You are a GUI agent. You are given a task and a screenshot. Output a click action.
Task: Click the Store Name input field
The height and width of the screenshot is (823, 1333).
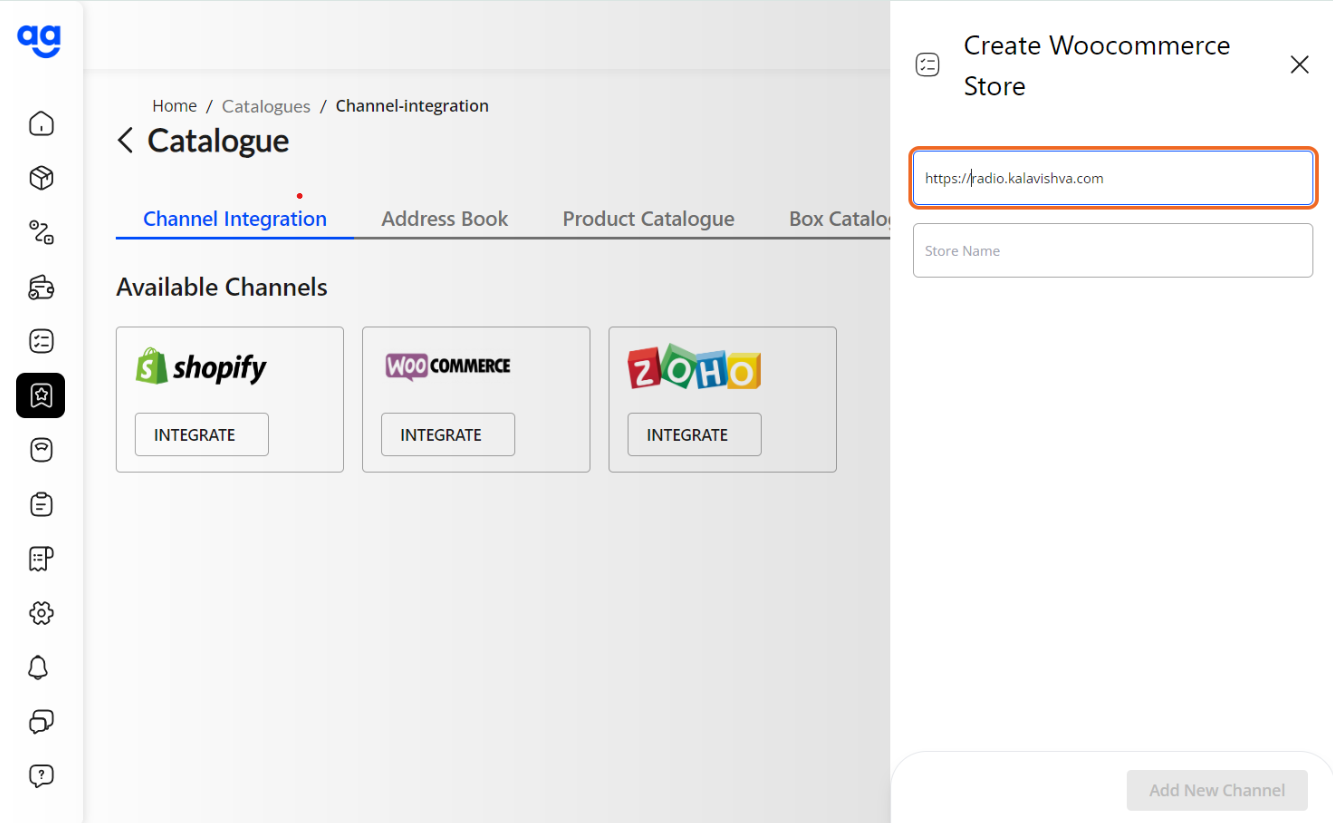(1113, 250)
